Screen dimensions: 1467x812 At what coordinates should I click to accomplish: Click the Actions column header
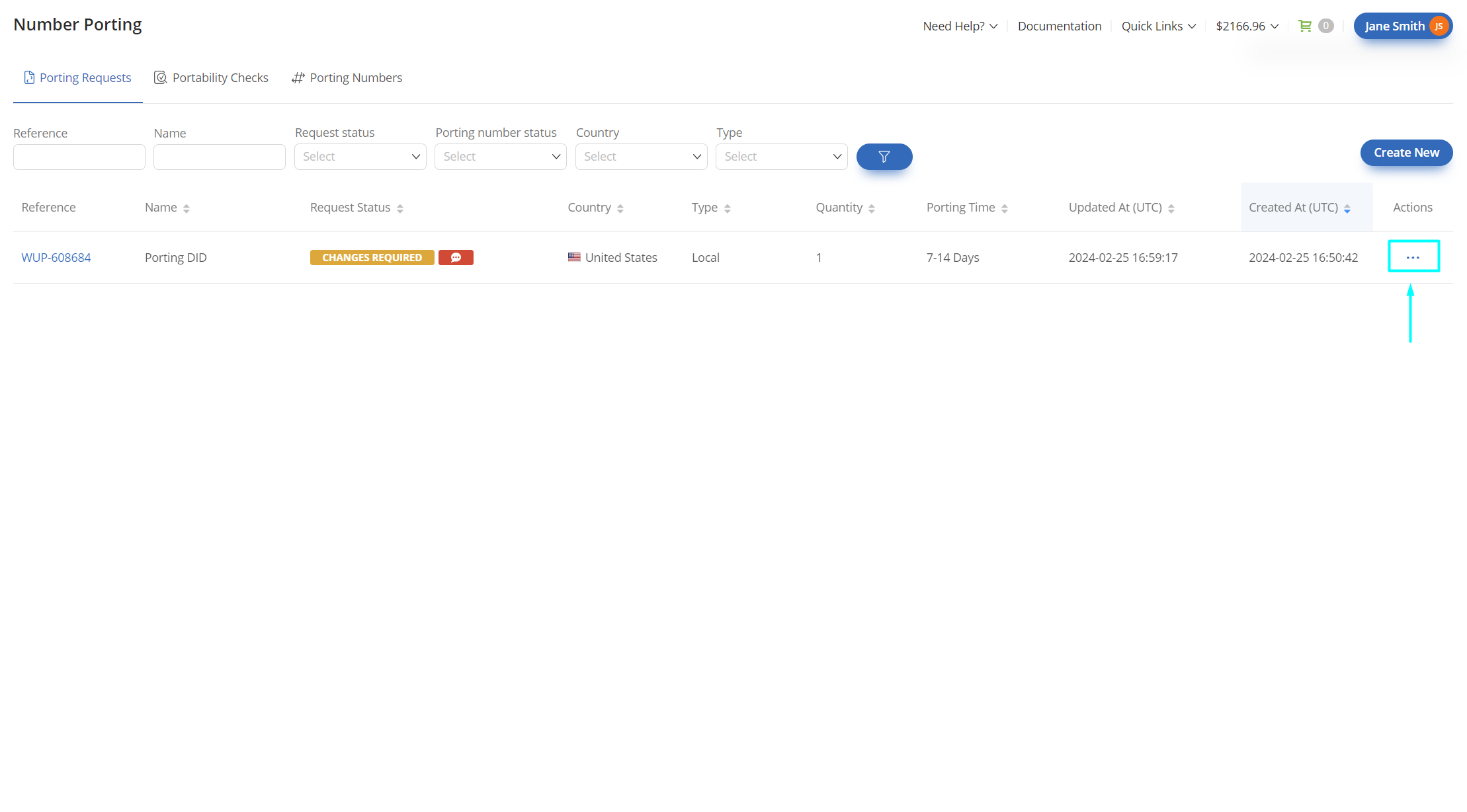tap(1413, 207)
